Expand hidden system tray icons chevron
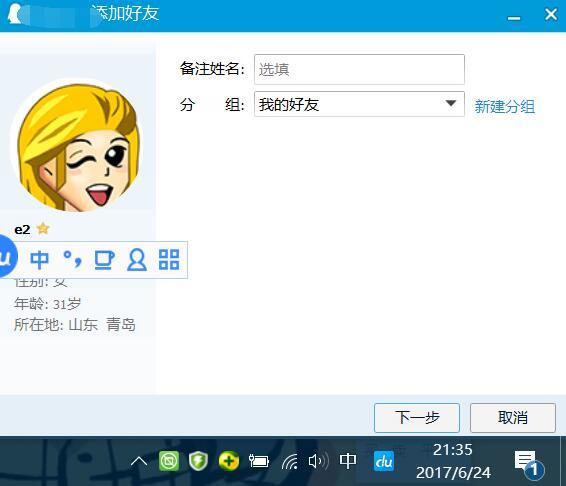Screen dimensions: 566x486 pos(139,461)
